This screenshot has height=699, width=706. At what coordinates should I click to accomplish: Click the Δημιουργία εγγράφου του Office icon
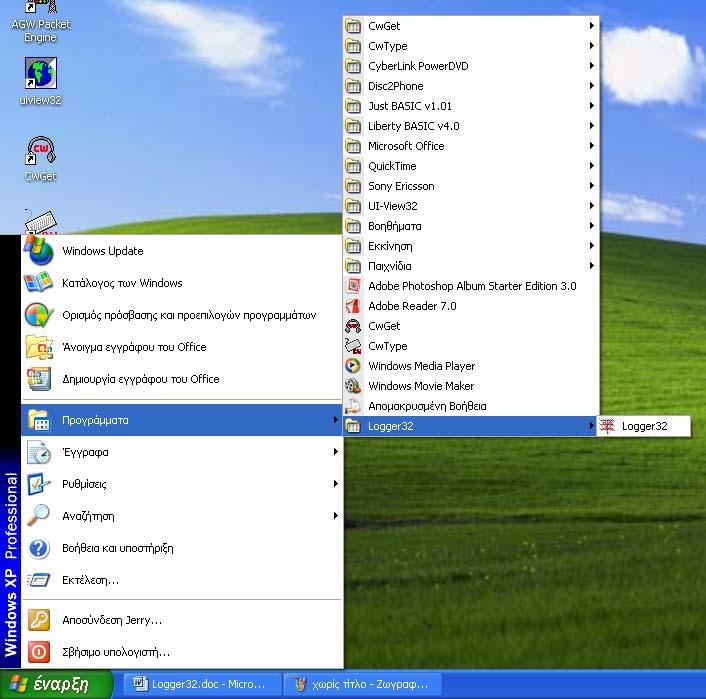point(39,379)
